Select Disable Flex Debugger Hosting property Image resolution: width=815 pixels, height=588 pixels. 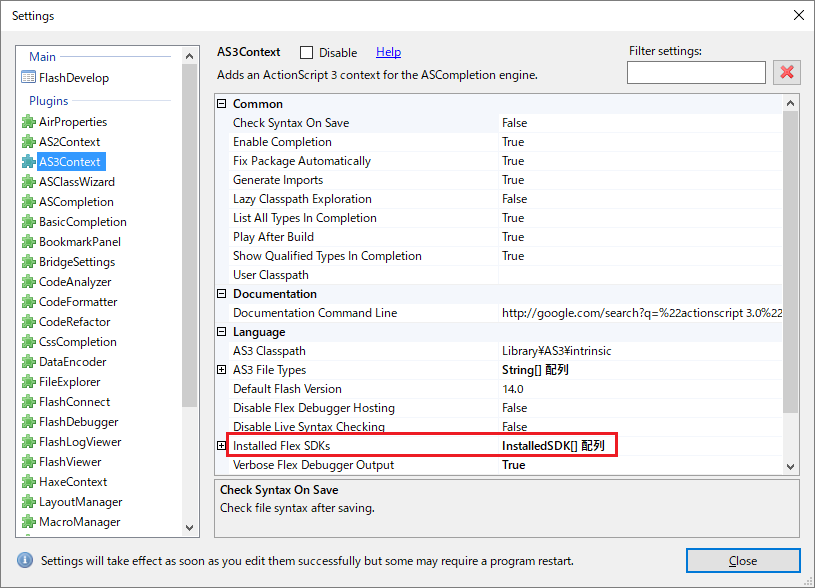tap(314, 408)
